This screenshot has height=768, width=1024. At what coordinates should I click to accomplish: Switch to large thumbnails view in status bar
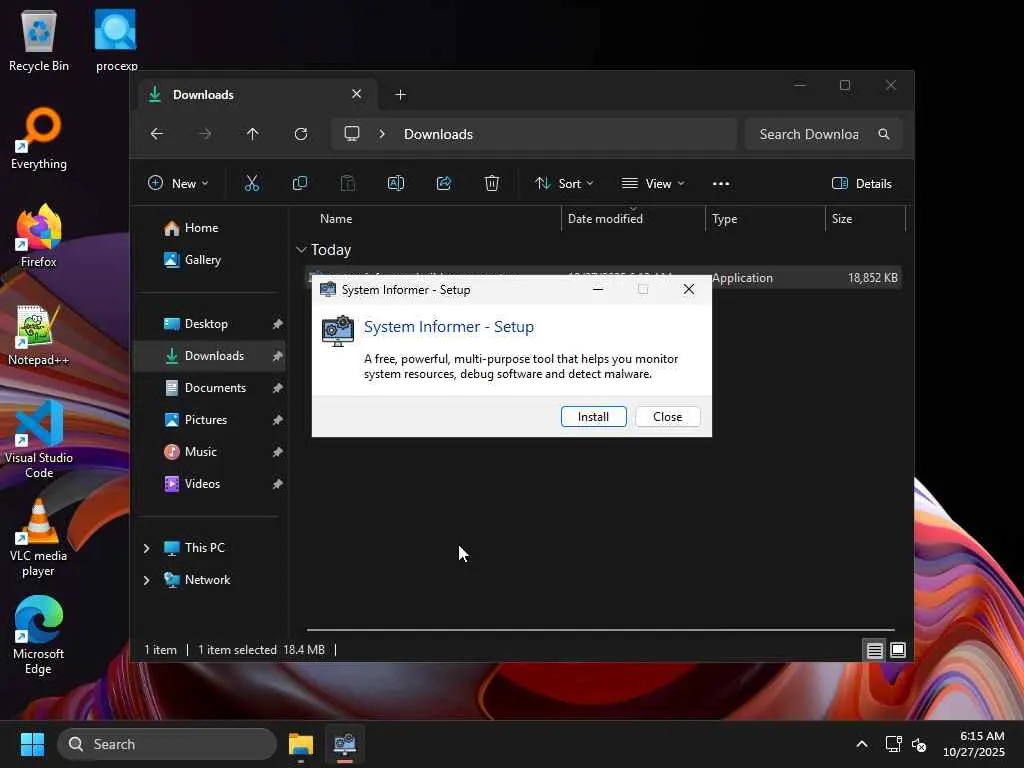point(898,650)
